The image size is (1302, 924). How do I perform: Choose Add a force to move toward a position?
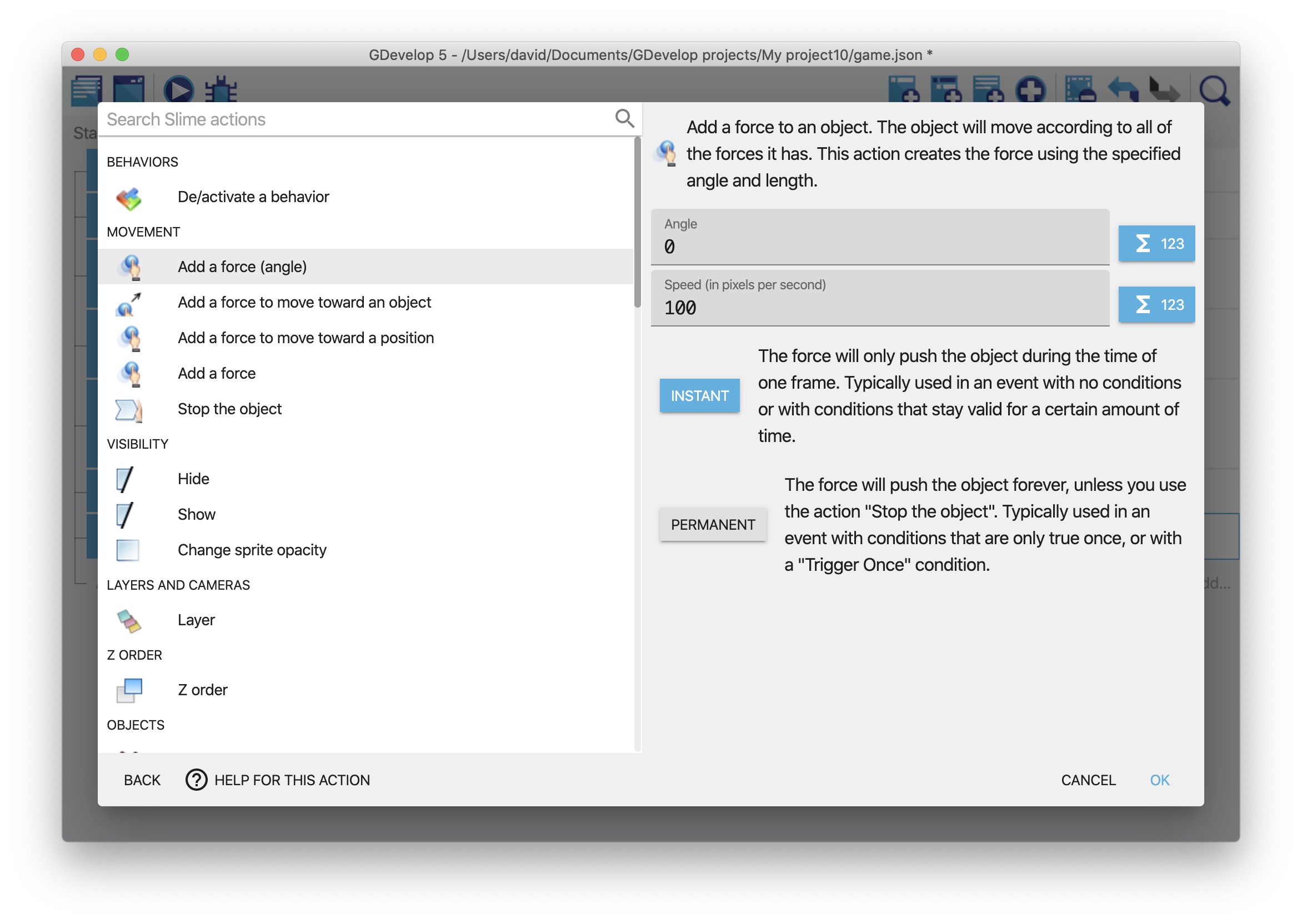tap(306, 338)
